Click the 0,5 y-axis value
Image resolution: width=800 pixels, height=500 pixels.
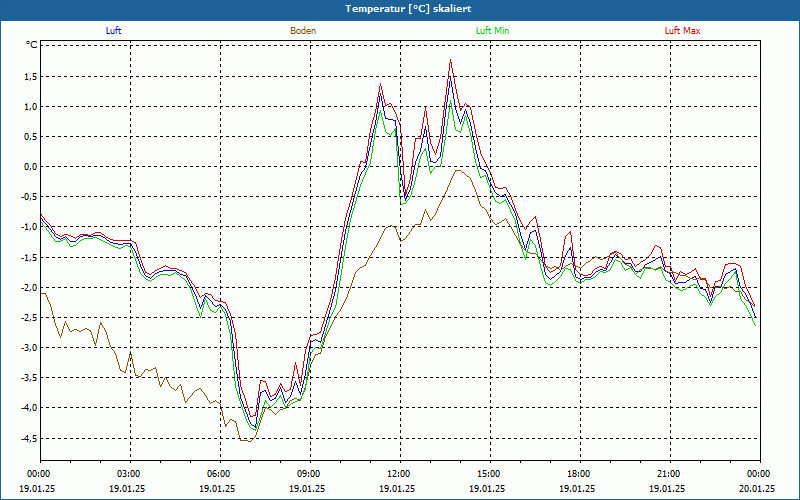(31, 137)
